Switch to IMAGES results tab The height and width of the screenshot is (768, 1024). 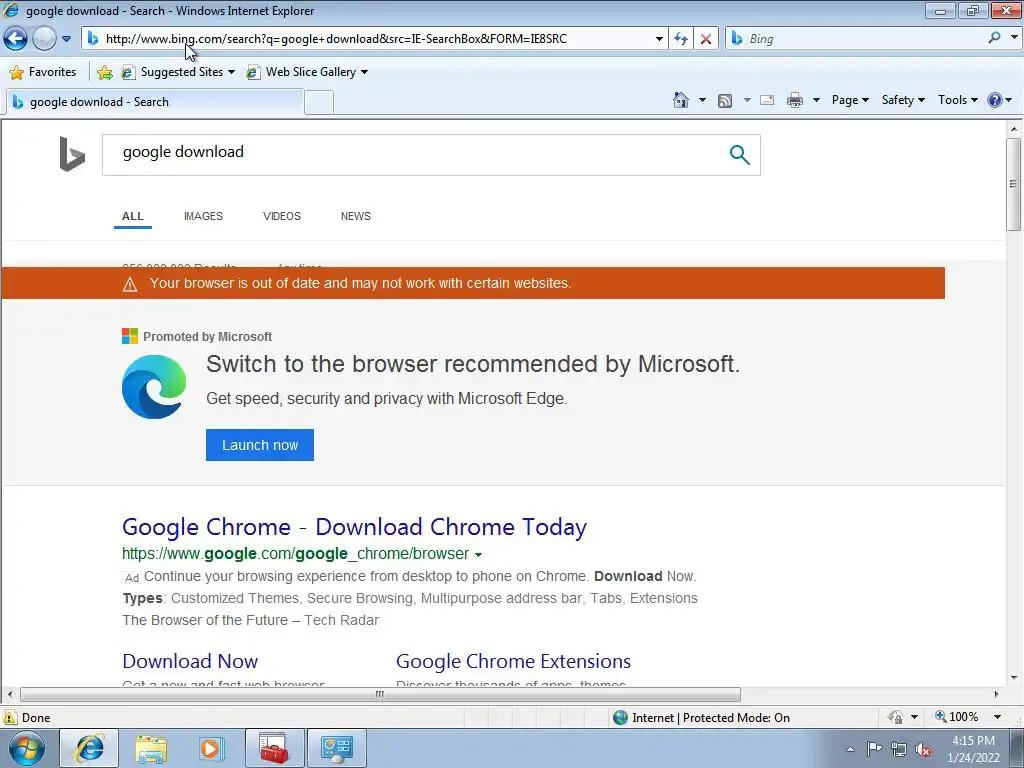(203, 216)
